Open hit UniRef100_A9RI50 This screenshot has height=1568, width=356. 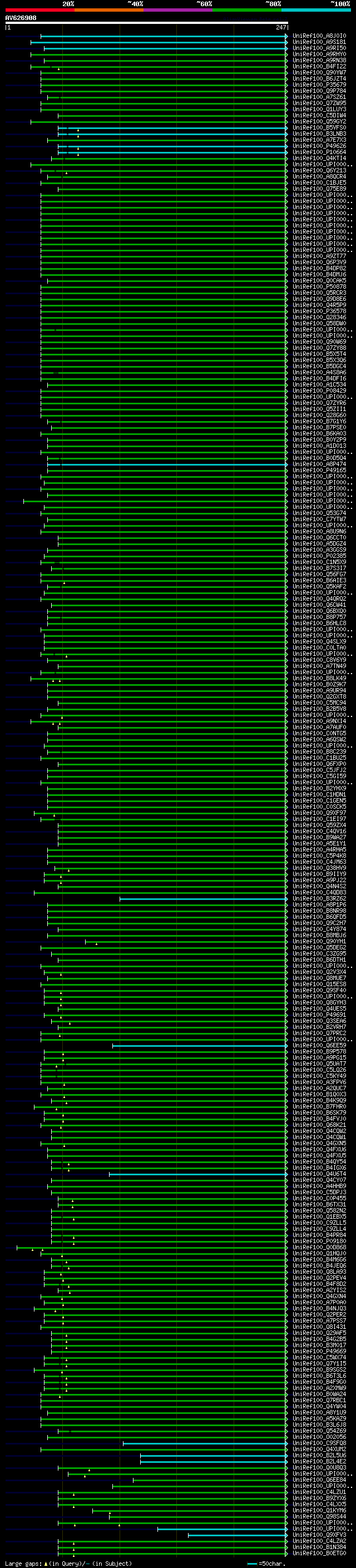tap(319, 48)
